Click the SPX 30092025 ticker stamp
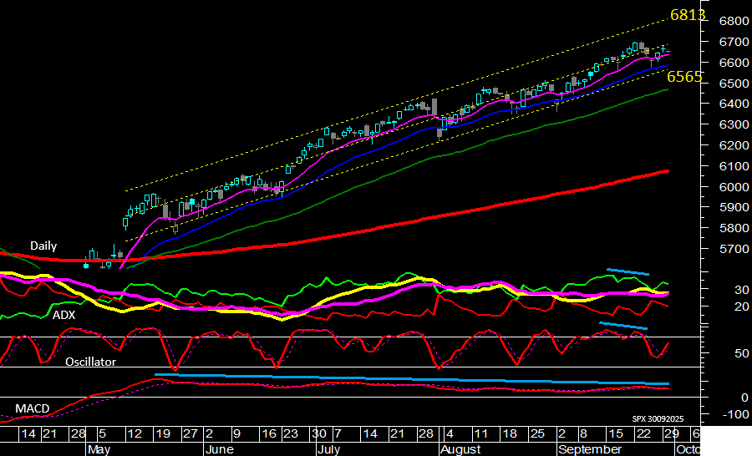 tap(660, 419)
